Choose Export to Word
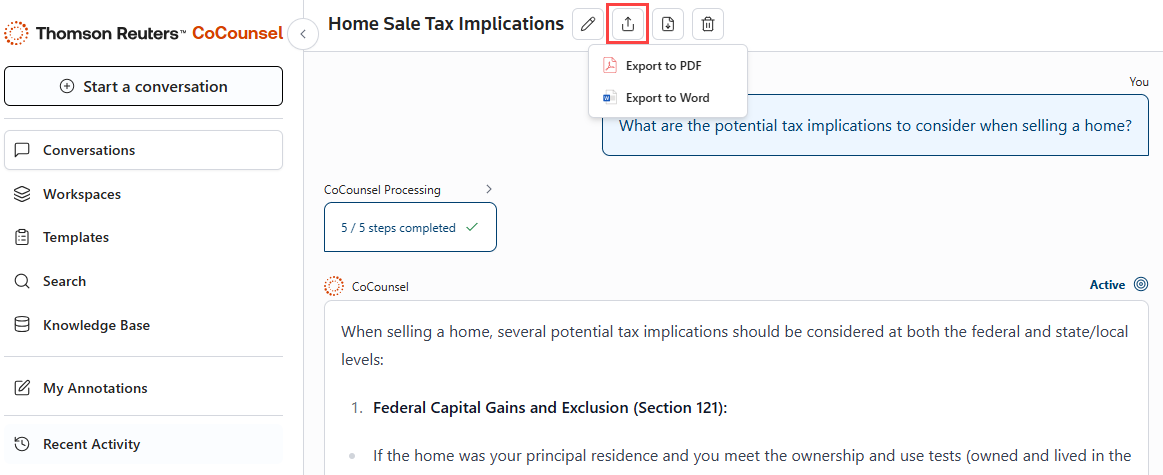This screenshot has height=475, width=1163. pyautogui.click(x=667, y=98)
